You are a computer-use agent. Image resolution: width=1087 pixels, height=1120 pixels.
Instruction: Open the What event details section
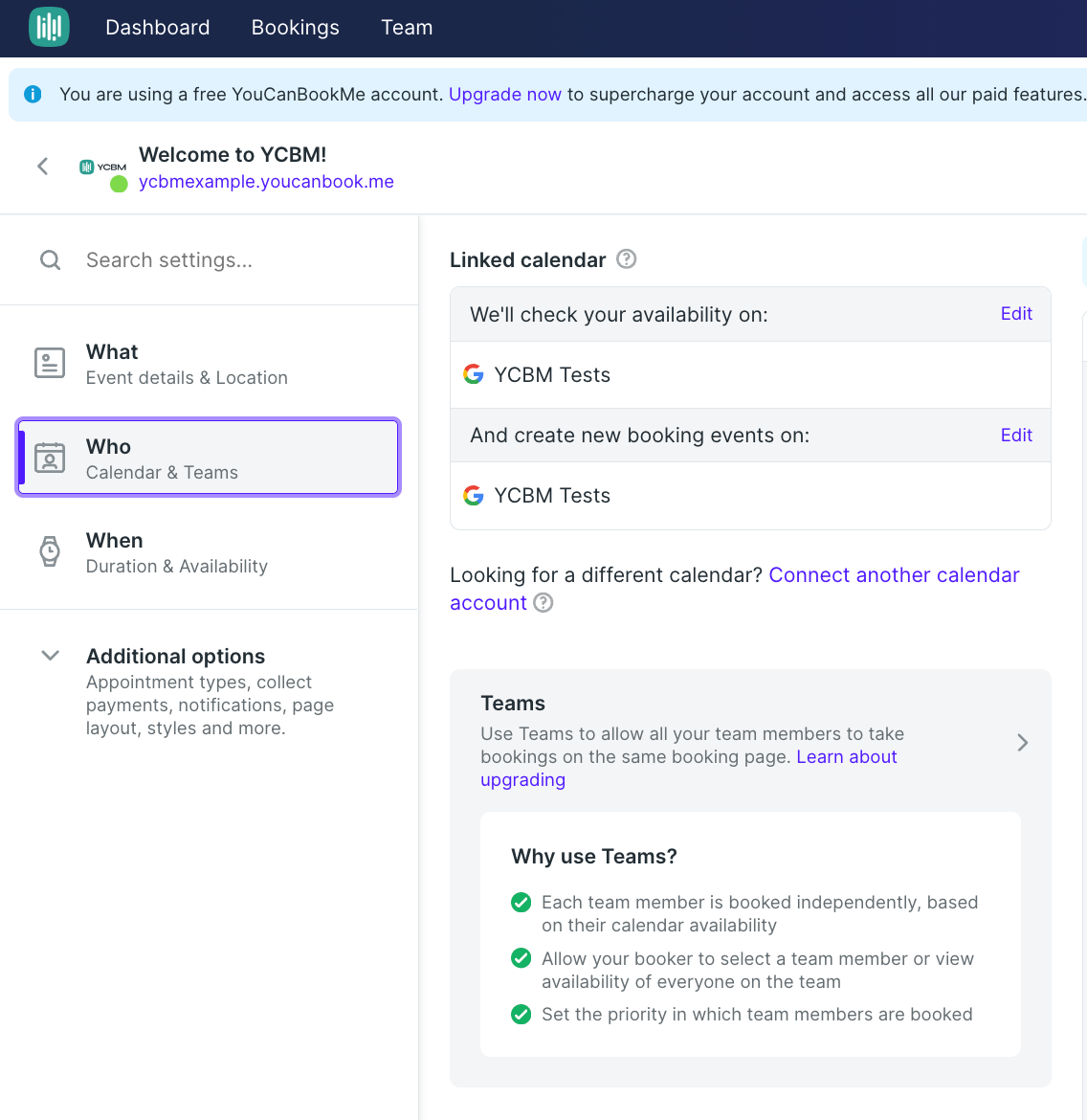(x=208, y=364)
